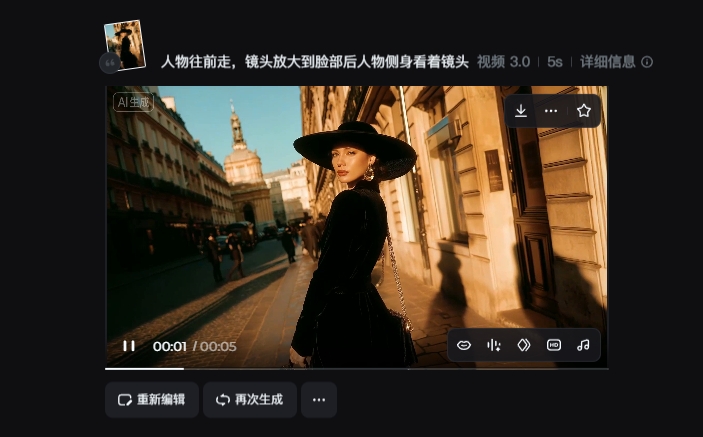Click the AI sound effects icon
The width and height of the screenshot is (703, 437).
(494, 345)
